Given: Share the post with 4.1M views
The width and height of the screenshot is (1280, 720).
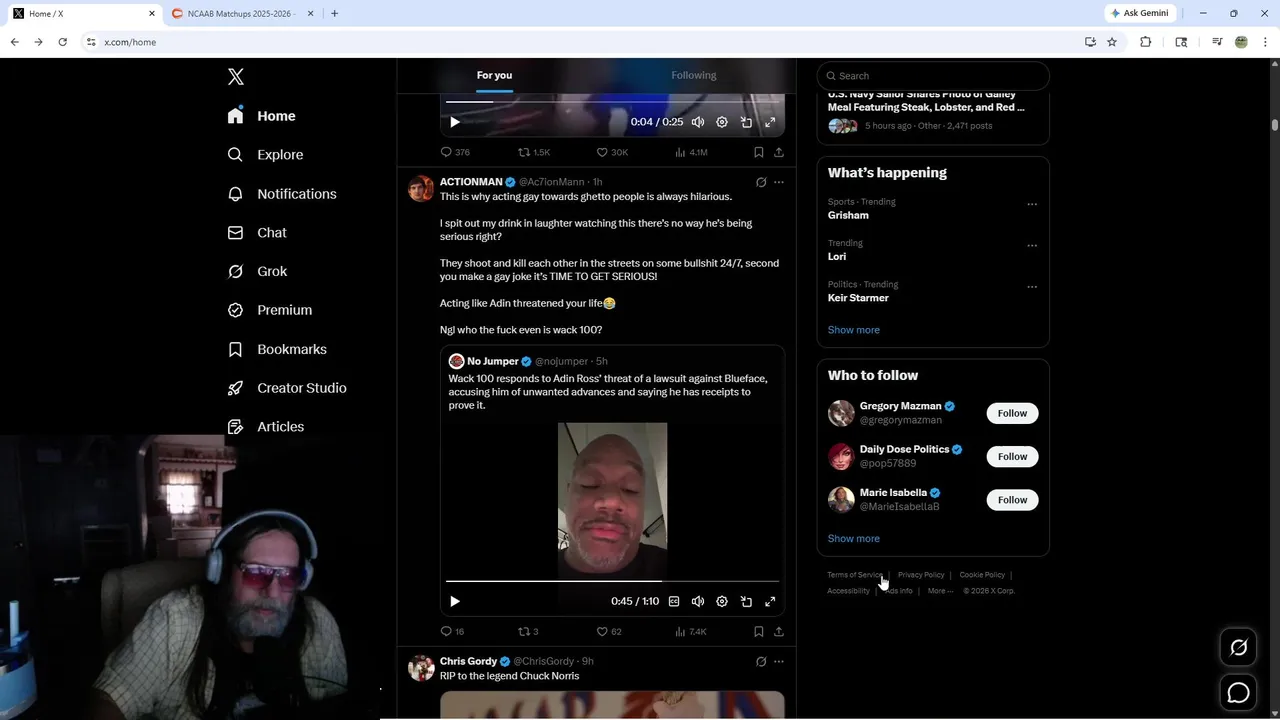Looking at the screenshot, I should click(779, 152).
